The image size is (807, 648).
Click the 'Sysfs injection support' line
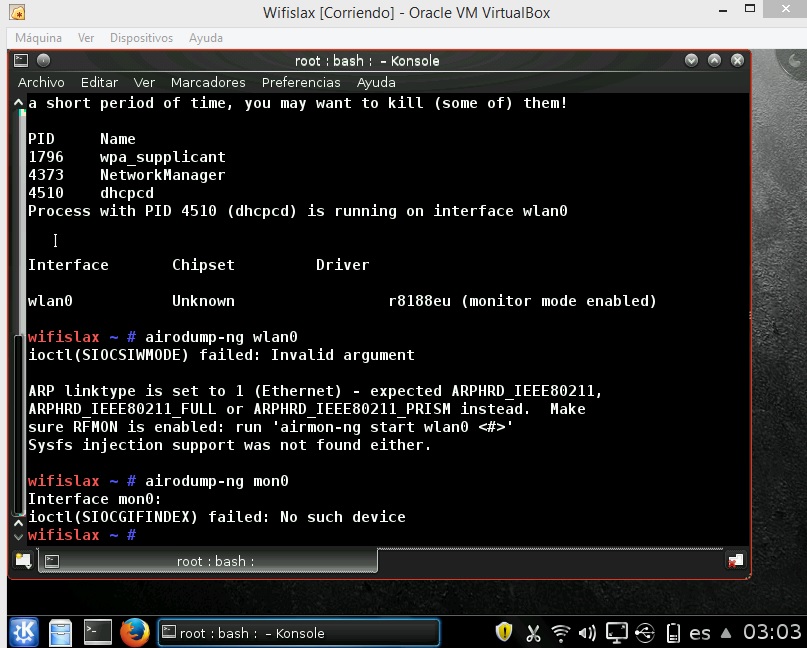[x=230, y=445]
